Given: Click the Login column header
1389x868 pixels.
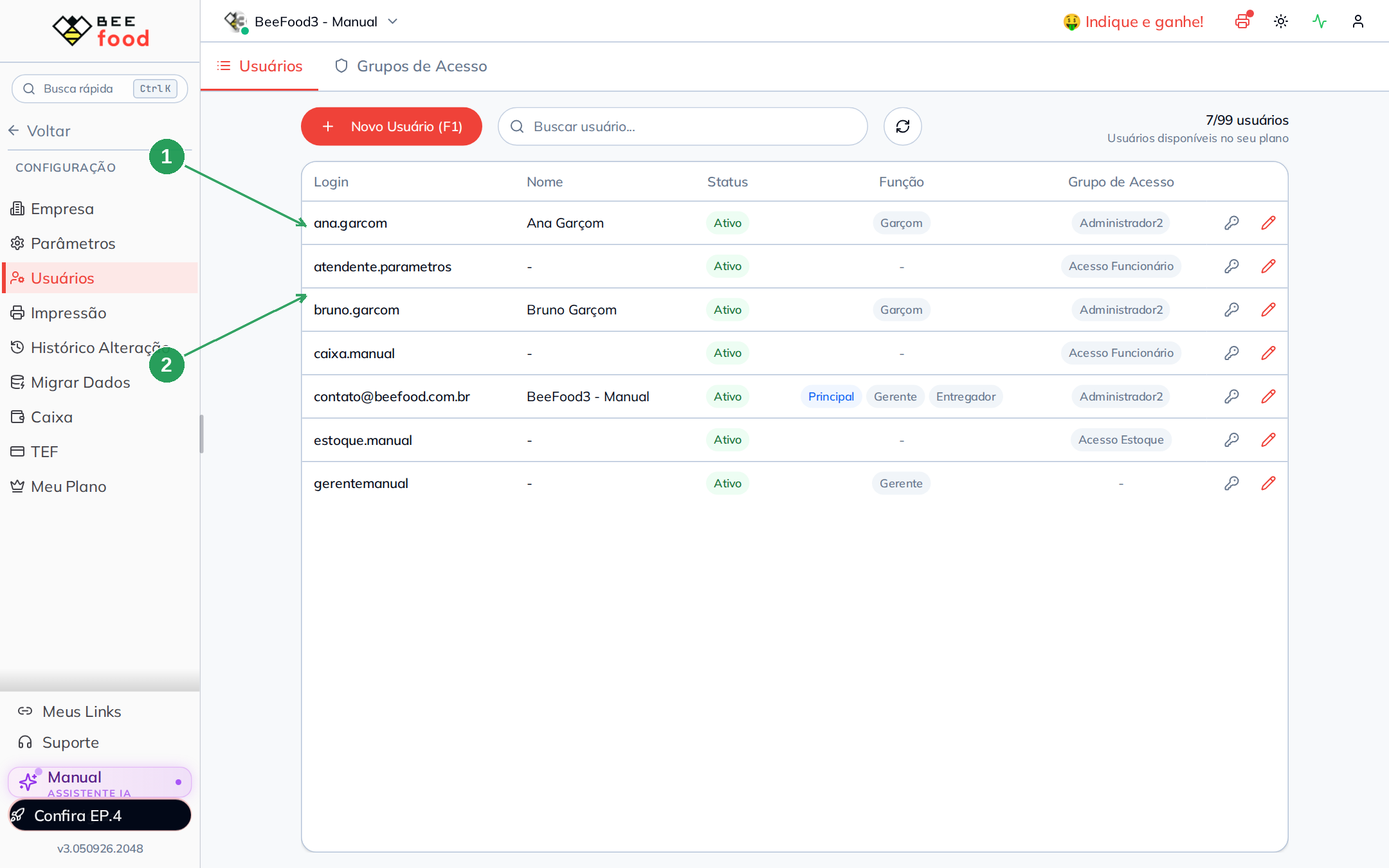Looking at the screenshot, I should coord(331,182).
